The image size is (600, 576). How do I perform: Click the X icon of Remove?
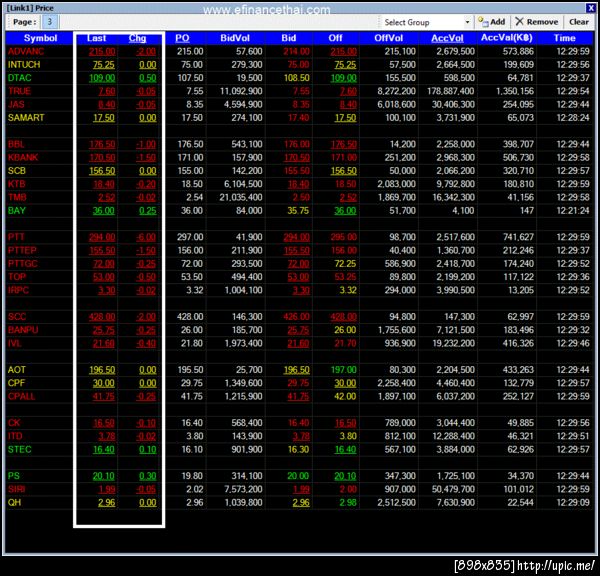519,21
